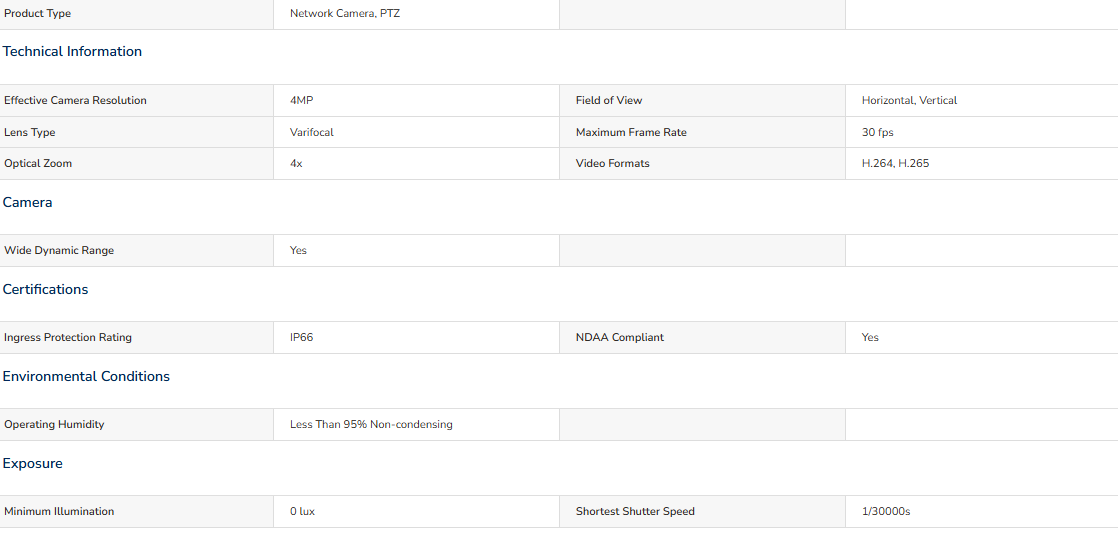
Task: Select the Wide Dynamic Range label
Action: tap(59, 251)
